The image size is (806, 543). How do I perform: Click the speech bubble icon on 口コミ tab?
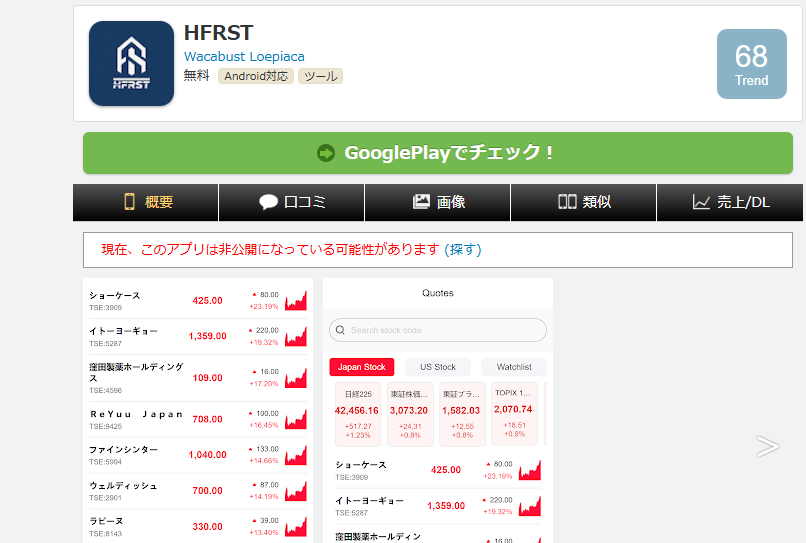point(268,202)
